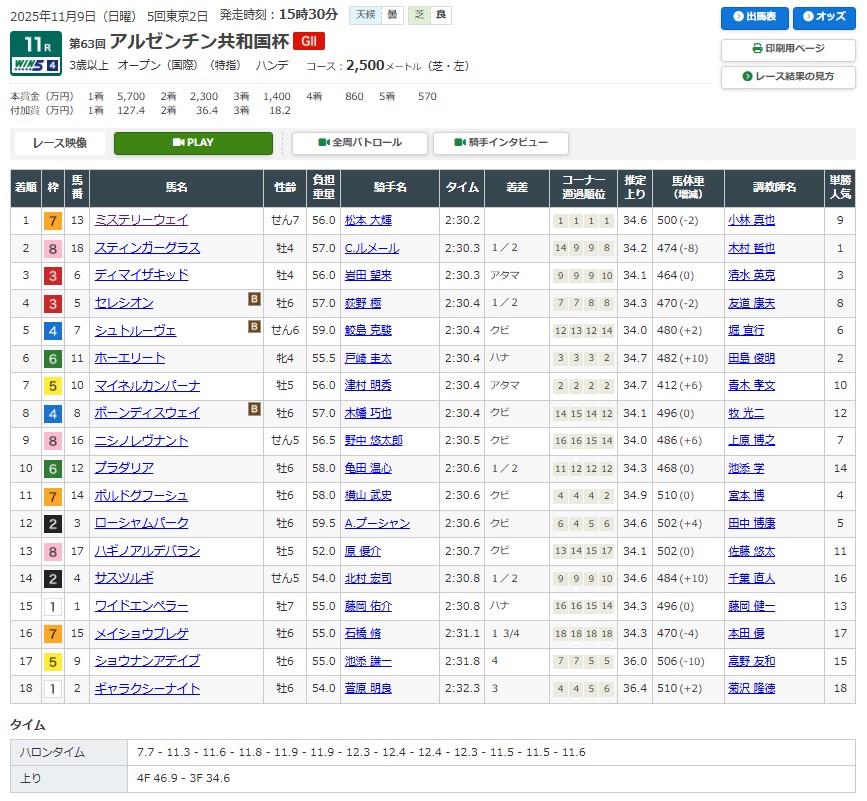
Task: Open jockey C.ルメール profile
Action: 371,248
